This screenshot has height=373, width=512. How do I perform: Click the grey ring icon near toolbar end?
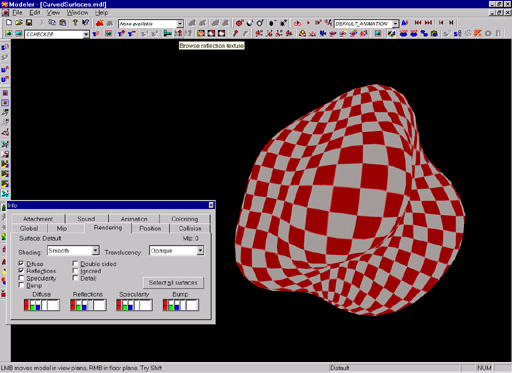pos(488,33)
